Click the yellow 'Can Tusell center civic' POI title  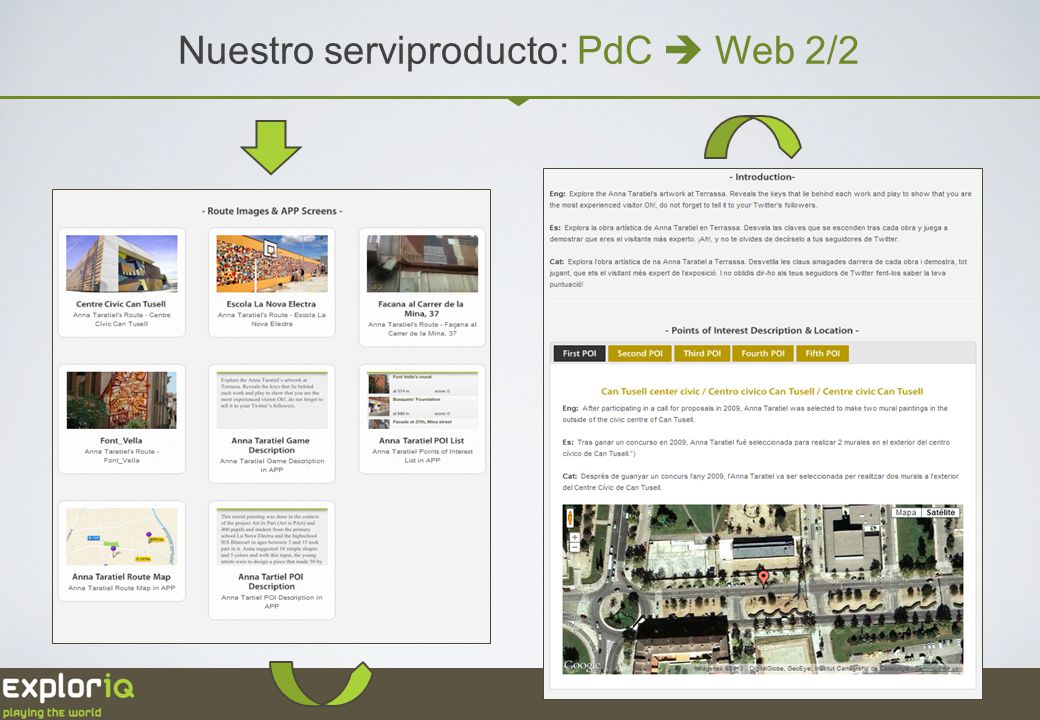click(x=762, y=391)
